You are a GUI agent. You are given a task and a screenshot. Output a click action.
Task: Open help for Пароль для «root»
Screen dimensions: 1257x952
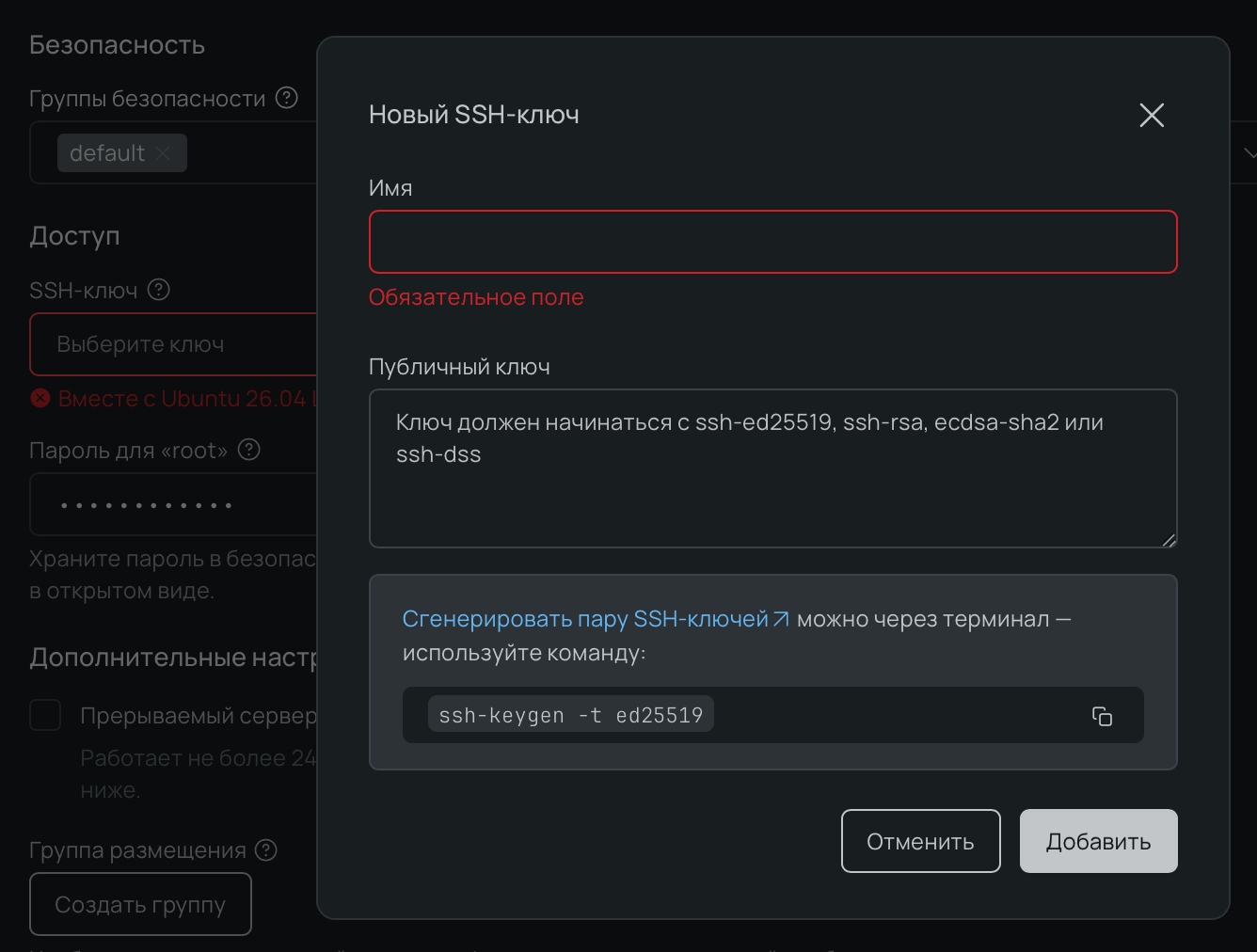tap(249, 450)
